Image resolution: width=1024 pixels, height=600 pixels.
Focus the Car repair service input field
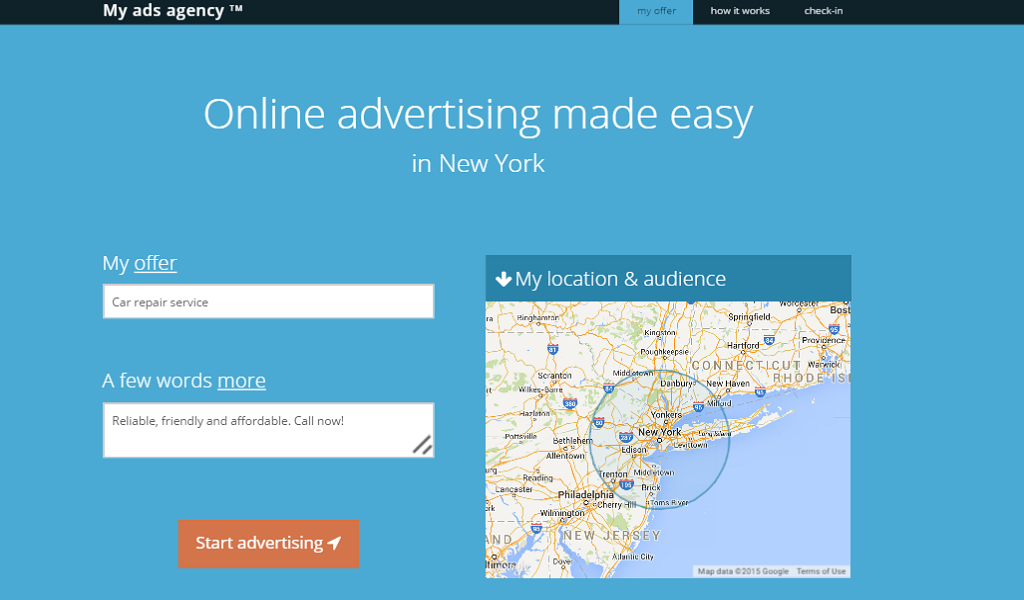(x=268, y=302)
